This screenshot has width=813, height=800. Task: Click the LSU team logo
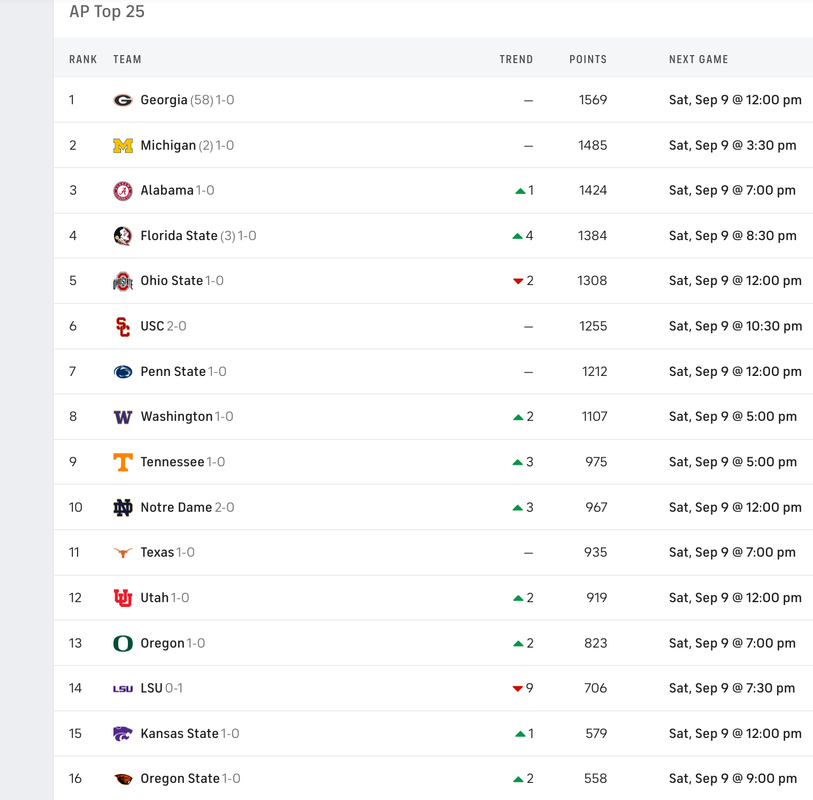123,689
